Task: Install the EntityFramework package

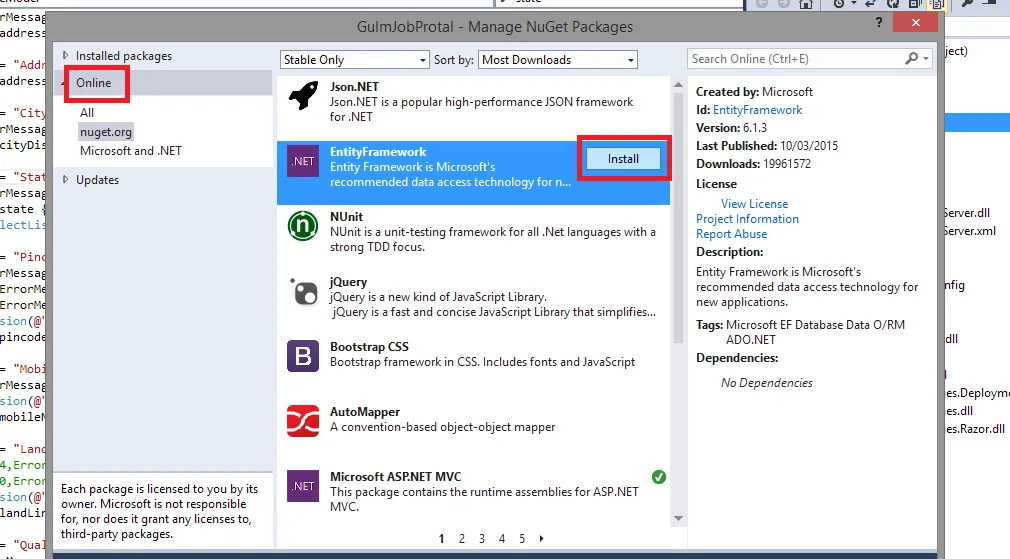Action: pyautogui.click(x=624, y=159)
